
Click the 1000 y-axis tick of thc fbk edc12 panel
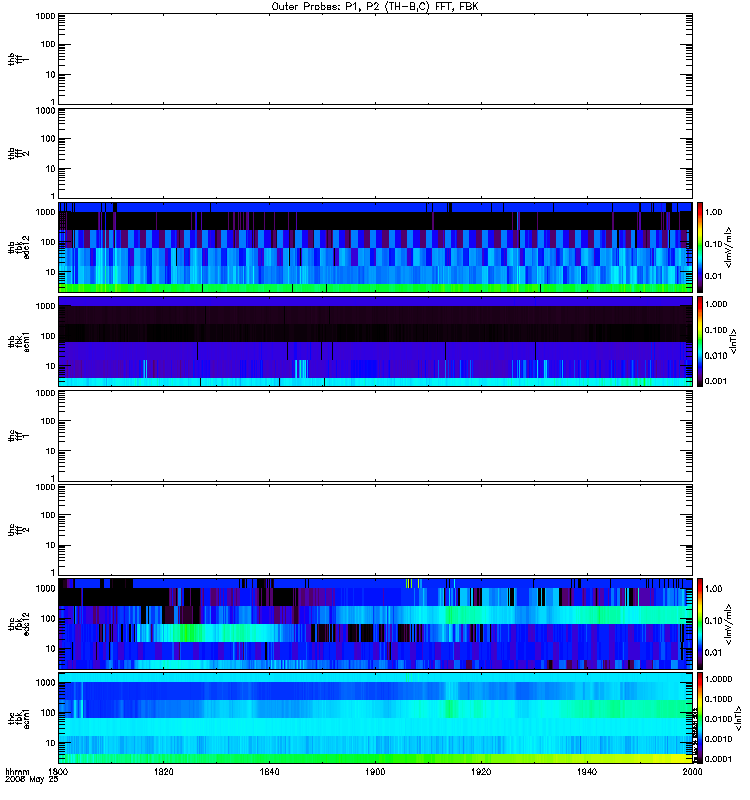(x=45, y=589)
